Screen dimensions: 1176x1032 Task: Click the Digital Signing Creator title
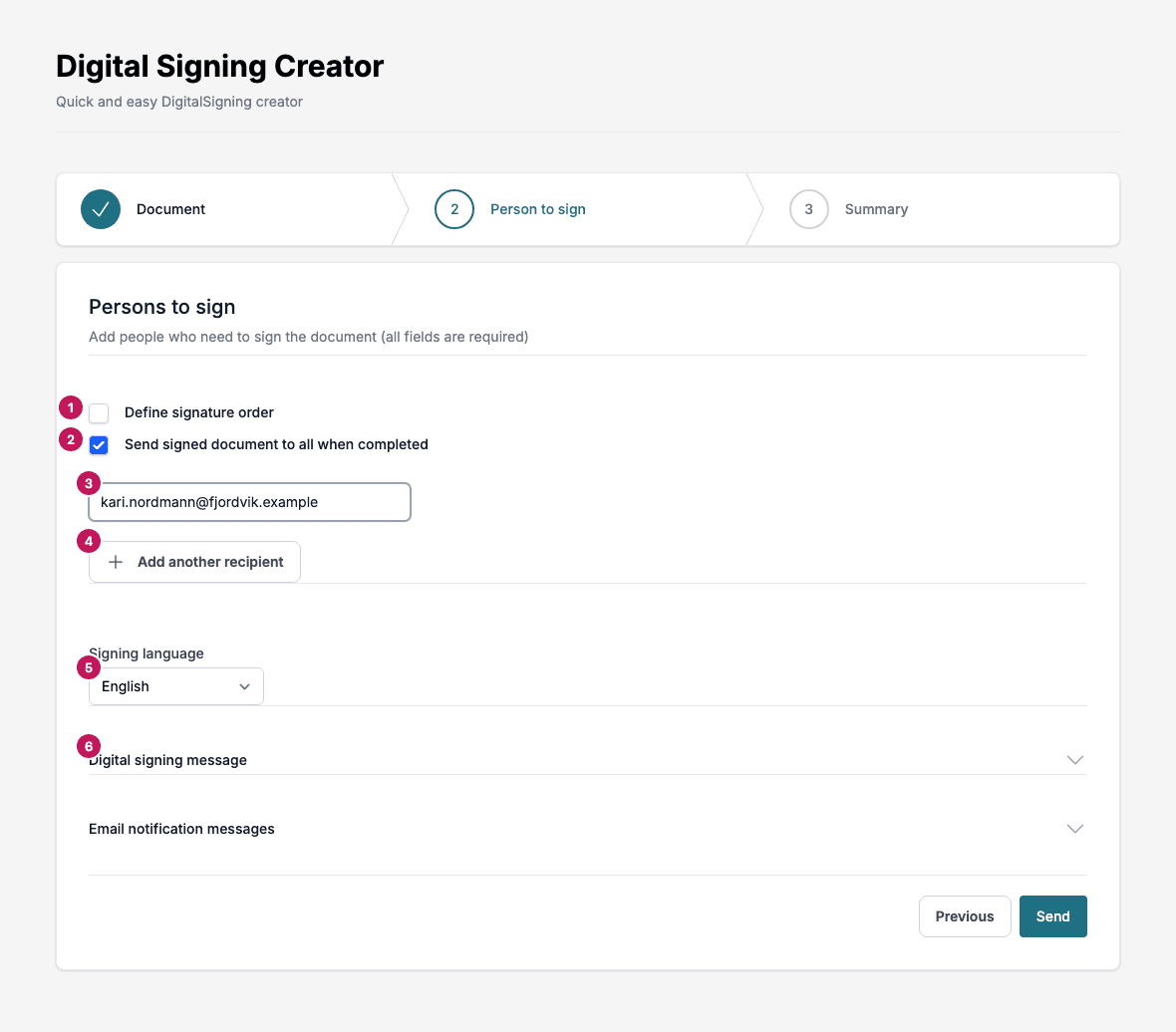219,67
